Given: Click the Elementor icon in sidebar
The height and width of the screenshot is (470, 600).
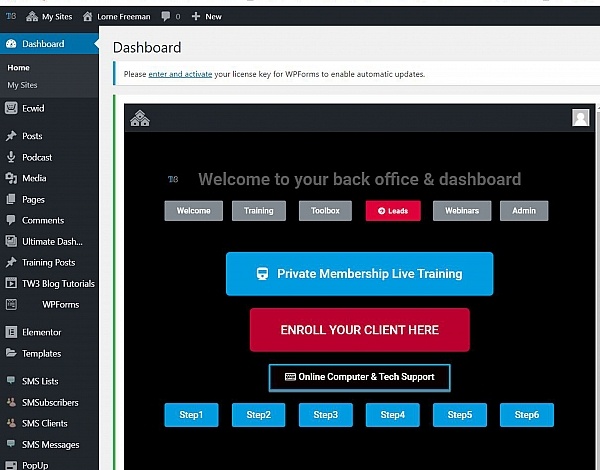Looking at the screenshot, I should pyautogui.click(x=11, y=332).
